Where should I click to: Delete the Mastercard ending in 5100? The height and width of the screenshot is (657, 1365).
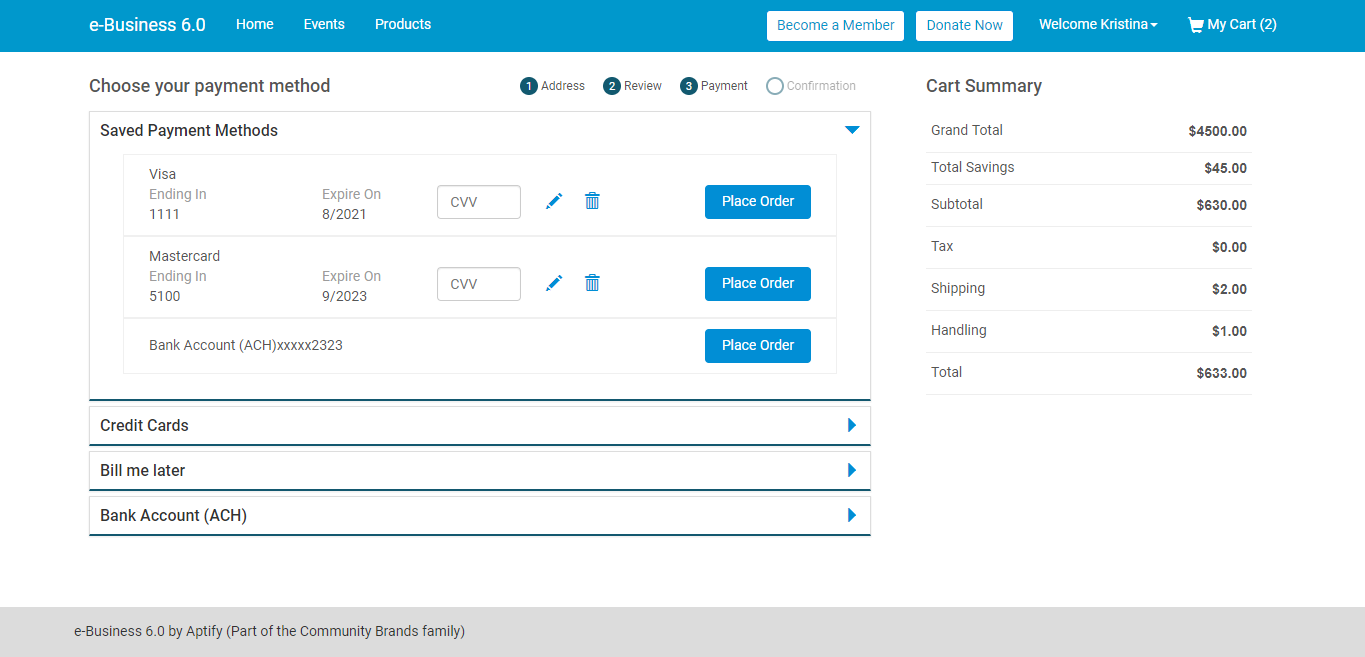(x=592, y=283)
